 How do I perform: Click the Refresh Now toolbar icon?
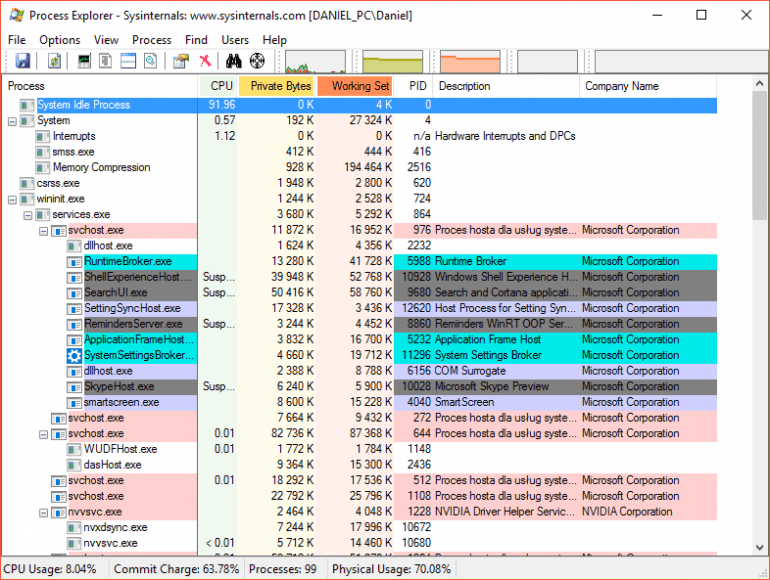(54, 61)
